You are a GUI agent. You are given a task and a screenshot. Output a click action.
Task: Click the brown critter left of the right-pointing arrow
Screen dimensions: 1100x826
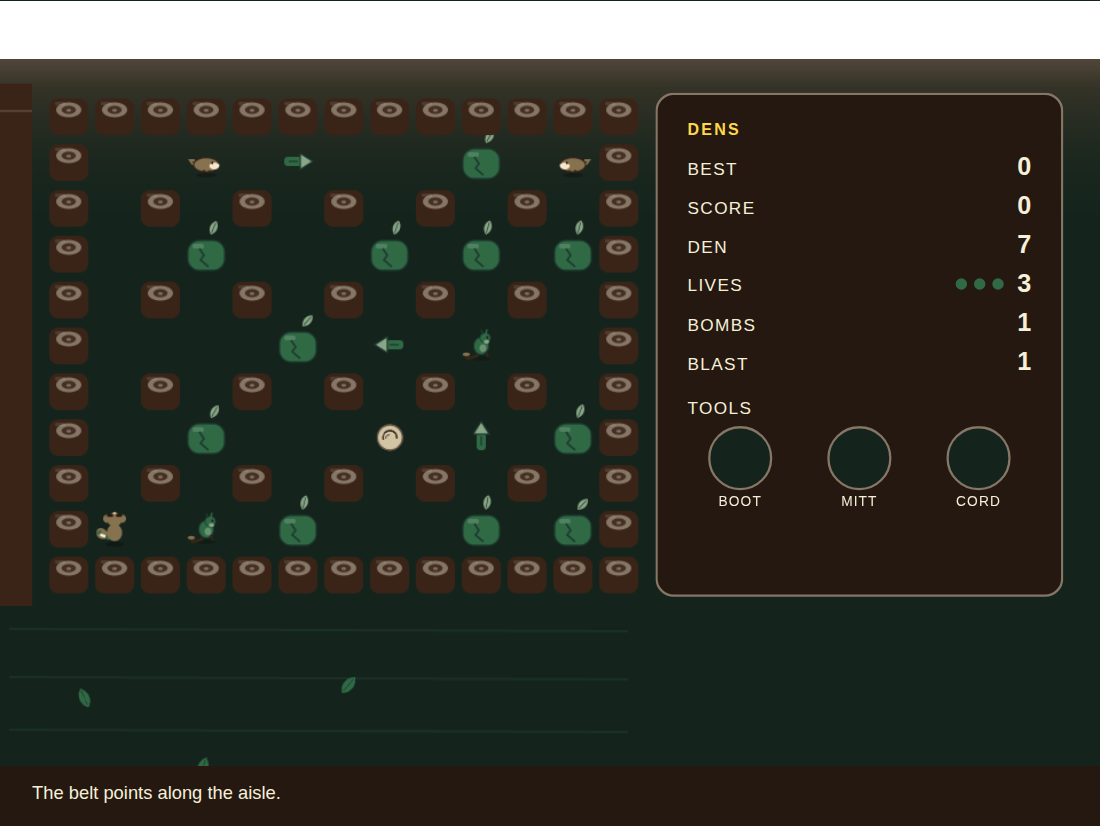(x=205, y=165)
